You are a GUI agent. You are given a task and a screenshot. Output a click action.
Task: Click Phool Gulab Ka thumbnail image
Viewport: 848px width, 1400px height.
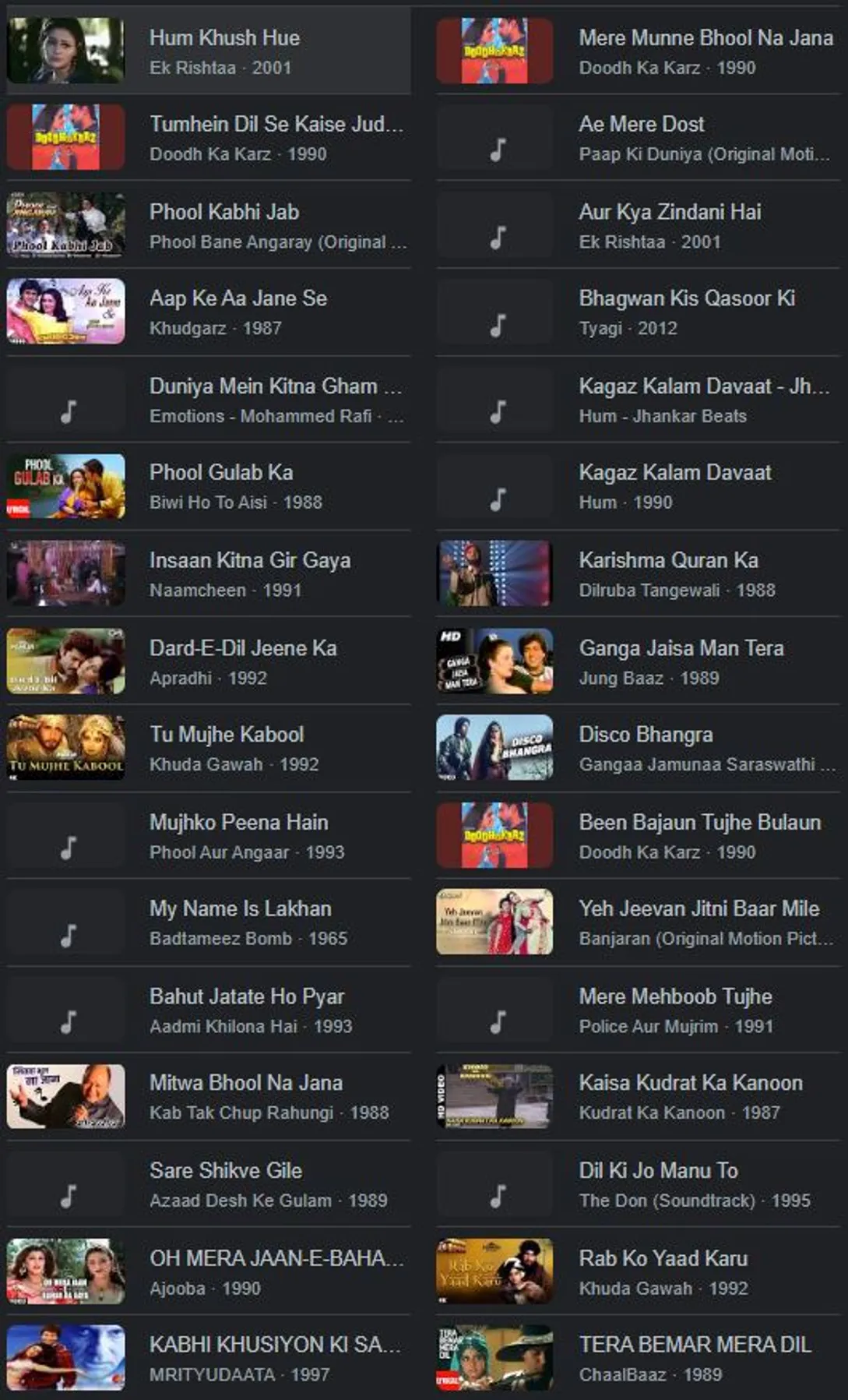coord(65,486)
